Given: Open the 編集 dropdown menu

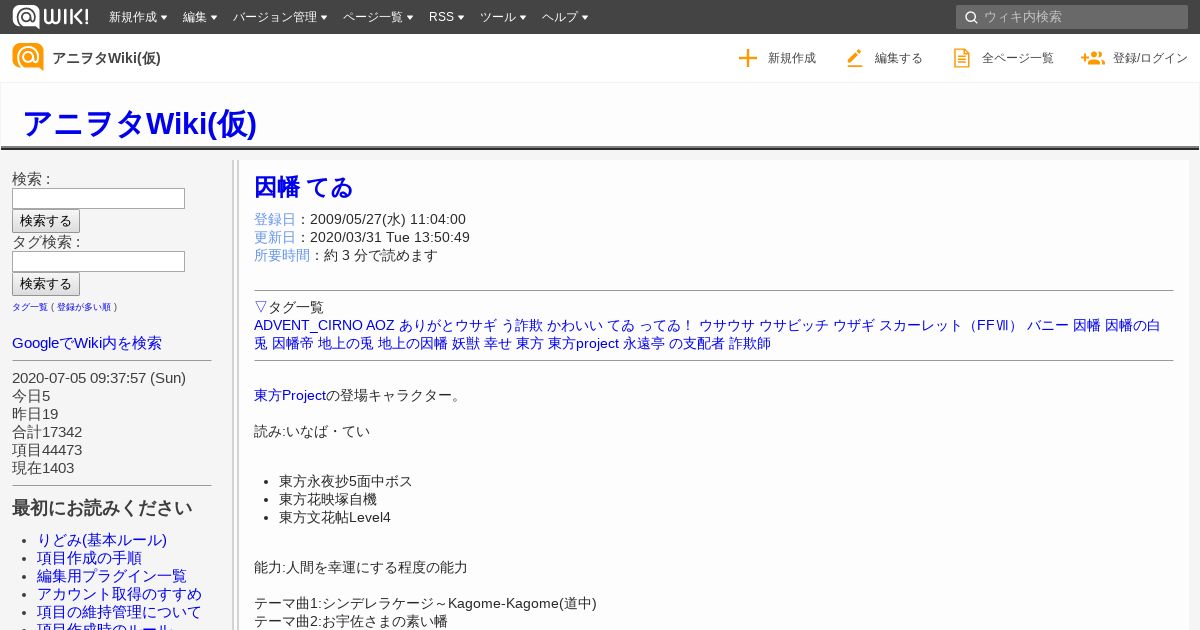Looking at the screenshot, I should point(200,17).
